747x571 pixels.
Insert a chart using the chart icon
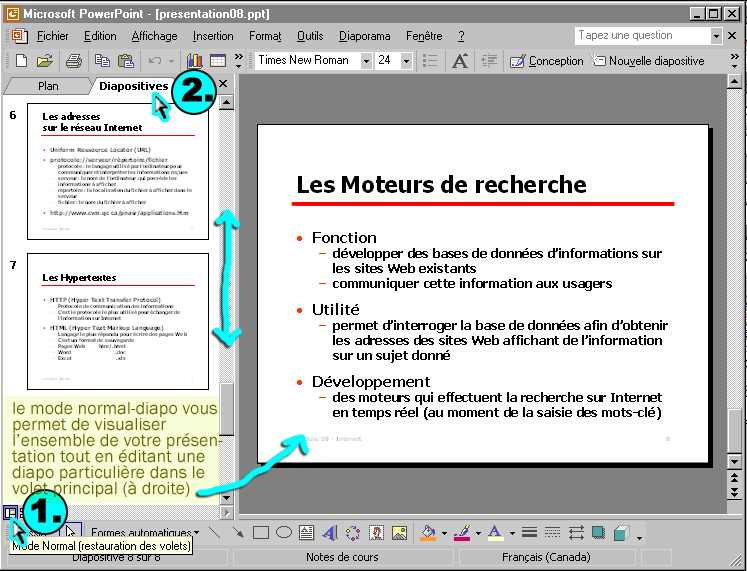(194, 61)
